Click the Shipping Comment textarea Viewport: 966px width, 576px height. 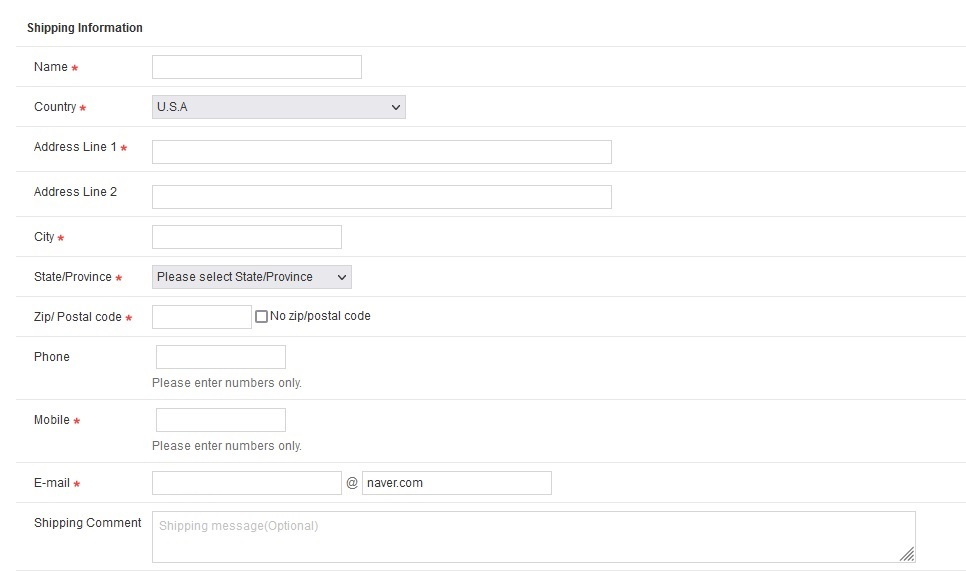pyautogui.click(x=534, y=537)
